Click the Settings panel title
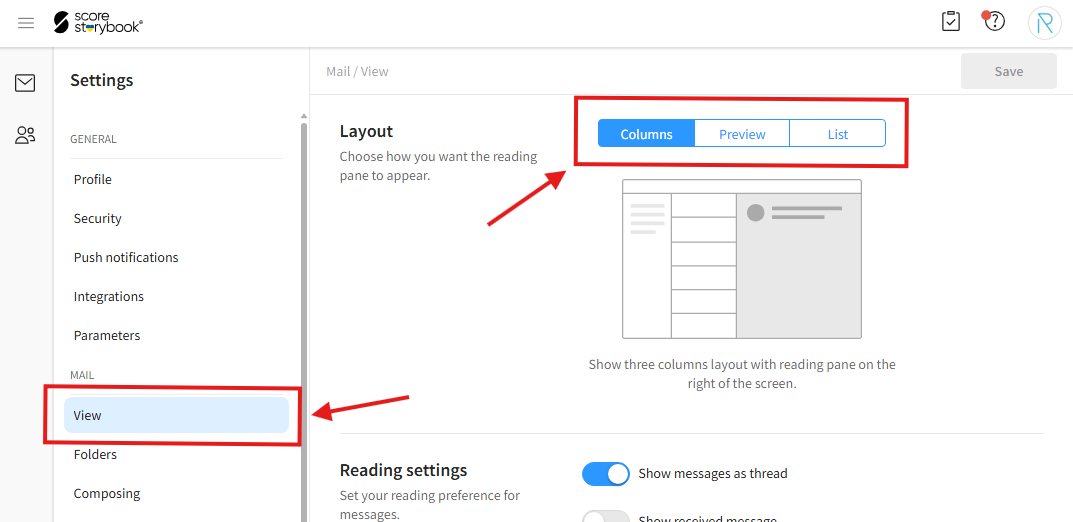The image size is (1073, 522). tap(101, 80)
